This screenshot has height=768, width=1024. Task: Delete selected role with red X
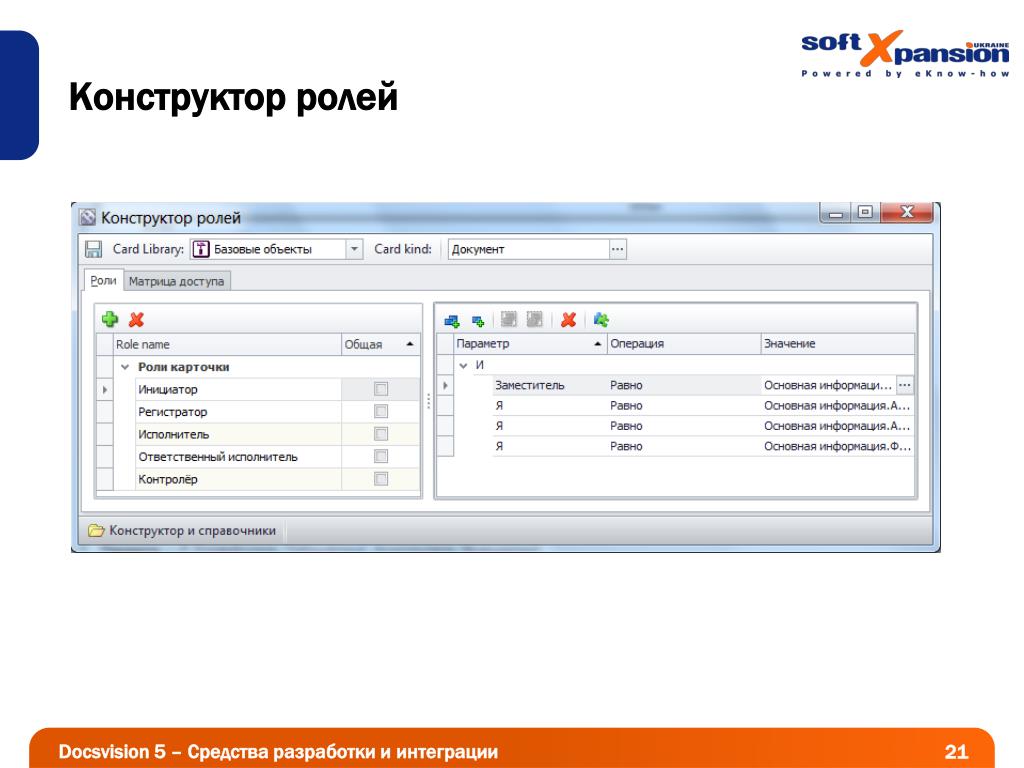[x=136, y=319]
